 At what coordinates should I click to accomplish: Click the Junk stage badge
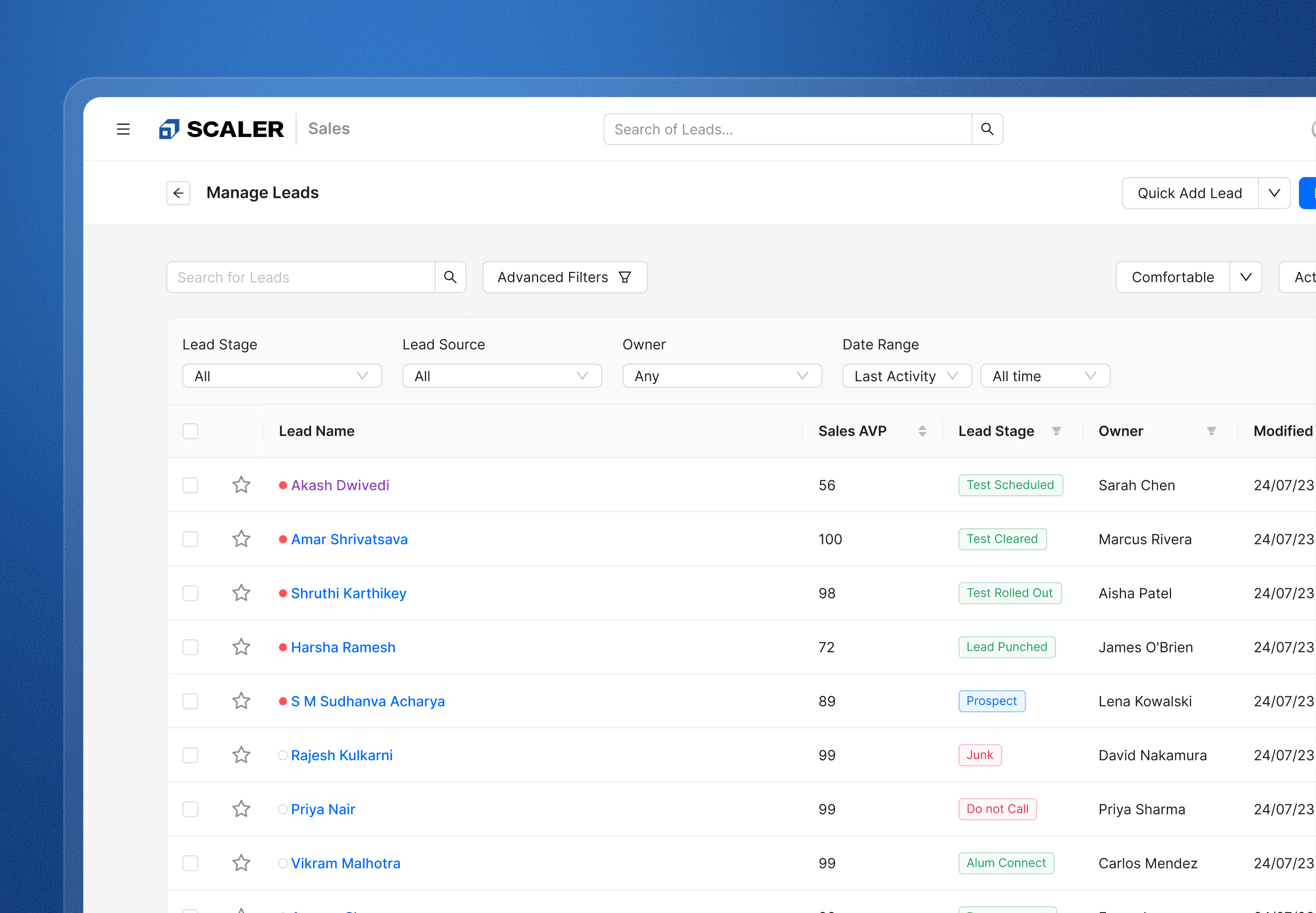(979, 755)
